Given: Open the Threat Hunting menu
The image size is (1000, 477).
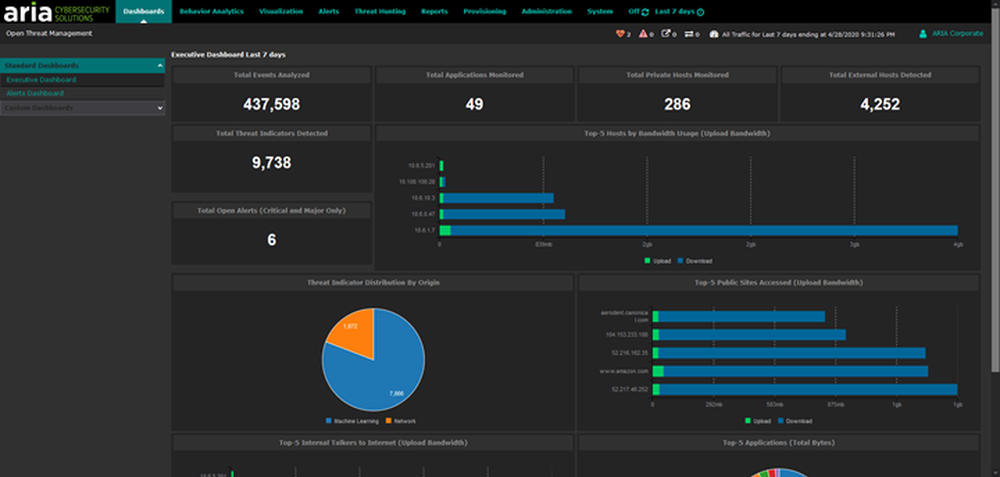Looking at the screenshot, I should [379, 11].
